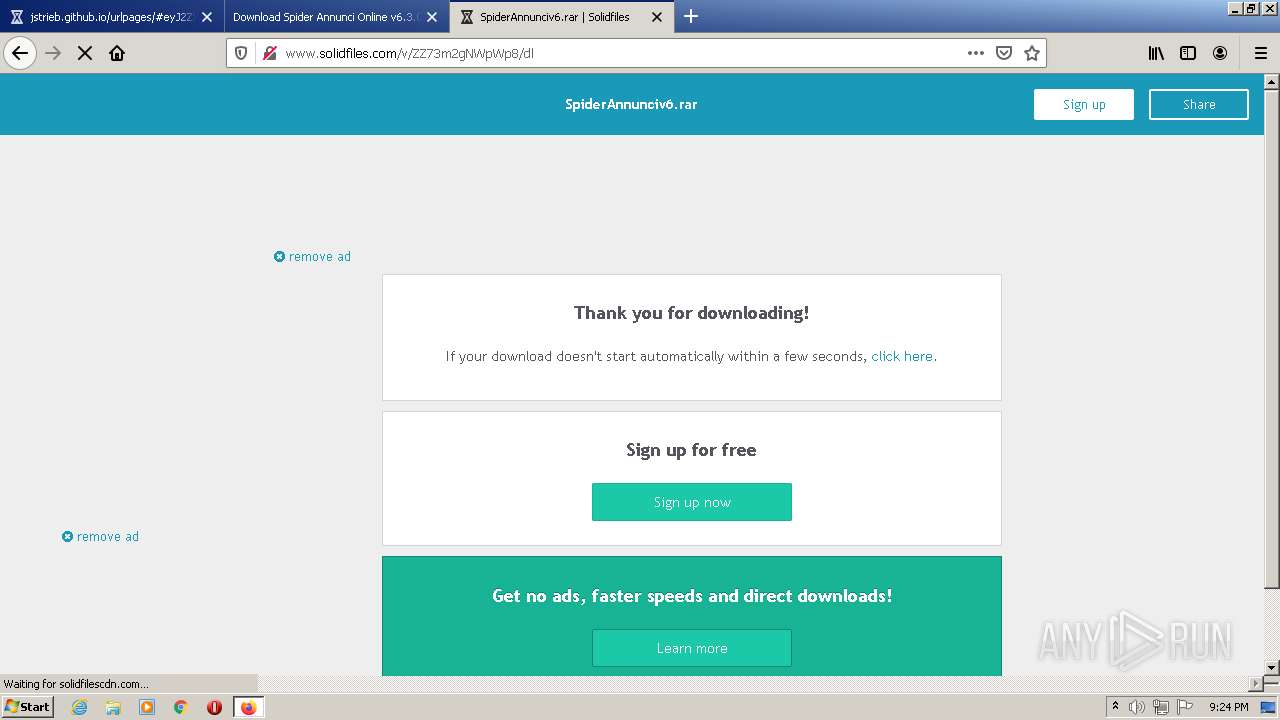Click 'Thank you for downloading!' heading
The image size is (1280, 720).
coord(692,313)
